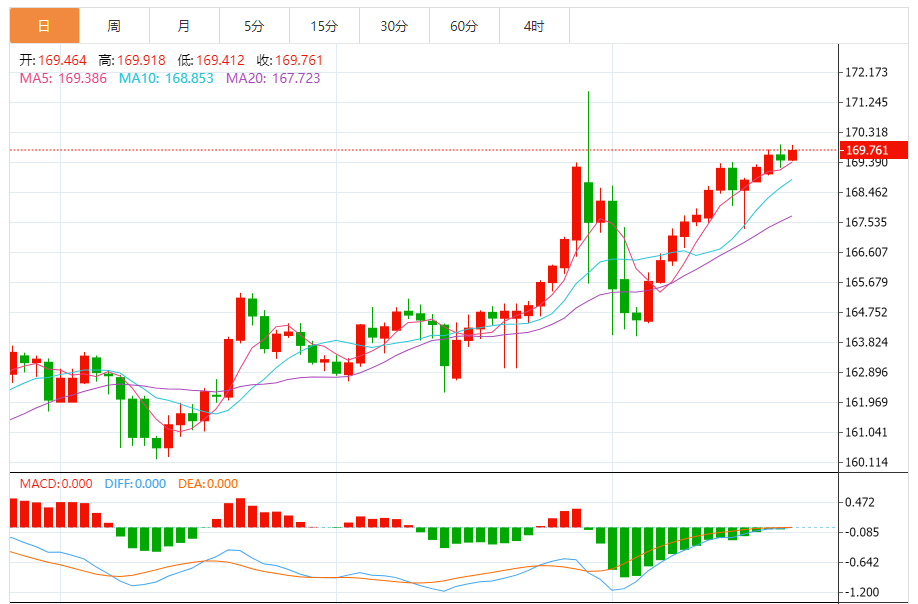Image resolution: width=918 pixels, height=604 pixels.
Task: Open the 15分 timeframe tab
Action: click(x=324, y=26)
